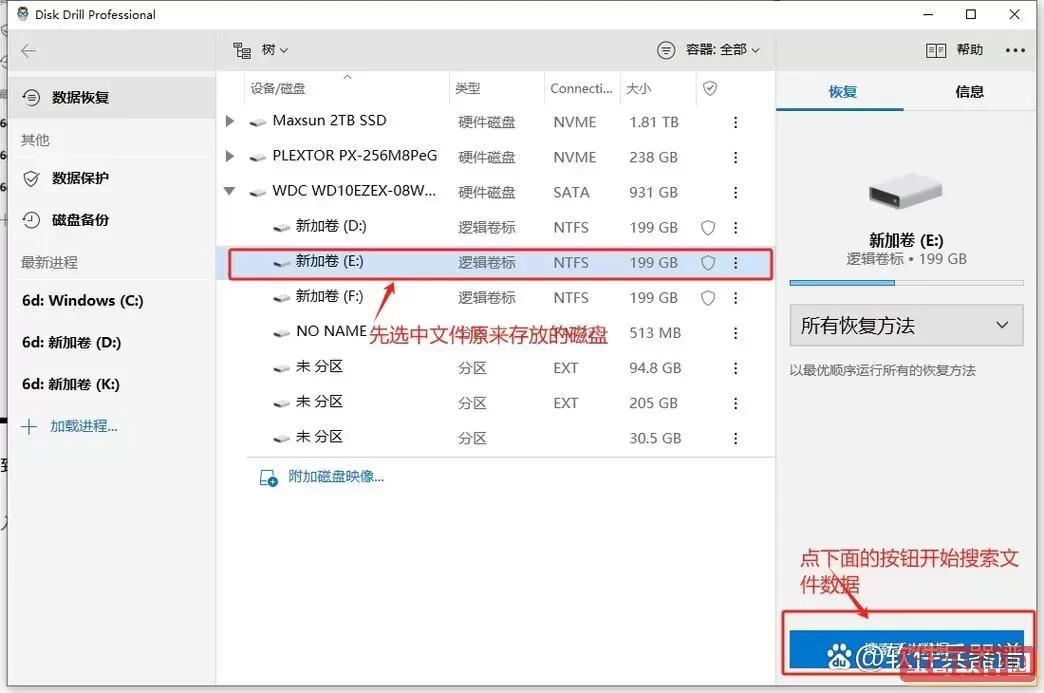Sort by Connecti... column header
This screenshot has width=1044, height=693.
click(581, 89)
